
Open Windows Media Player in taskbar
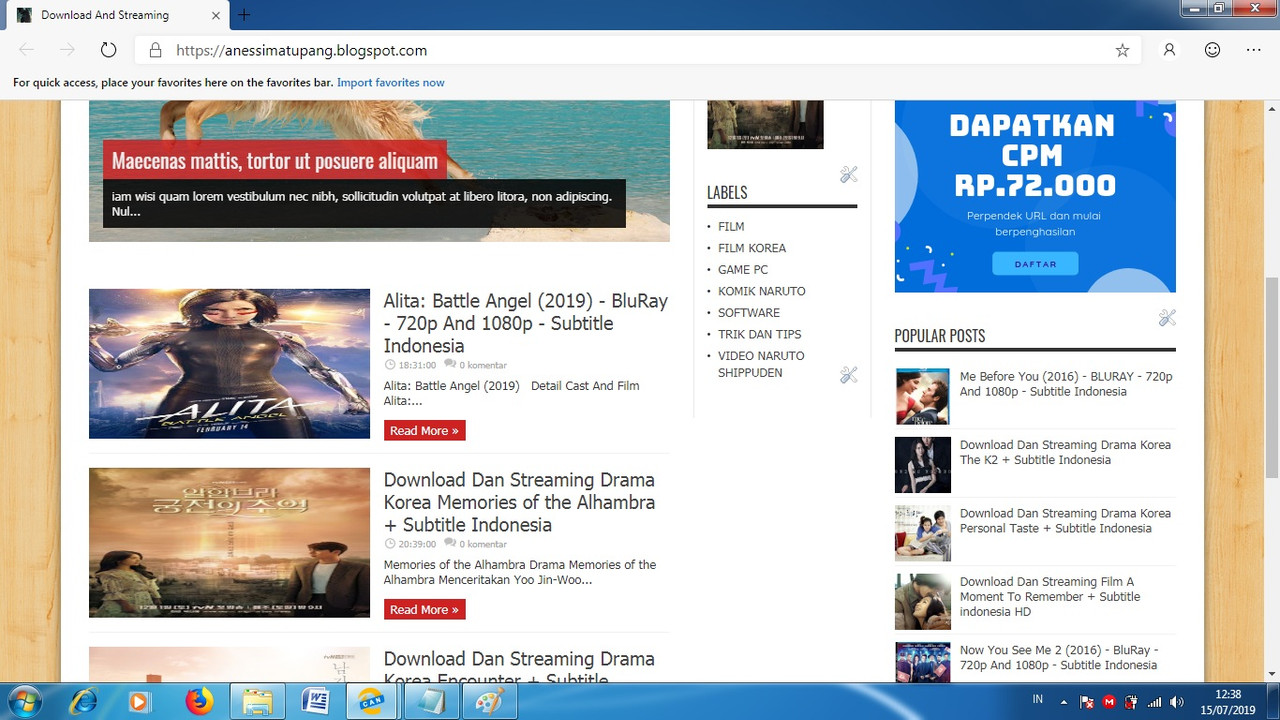click(x=139, y=702)
